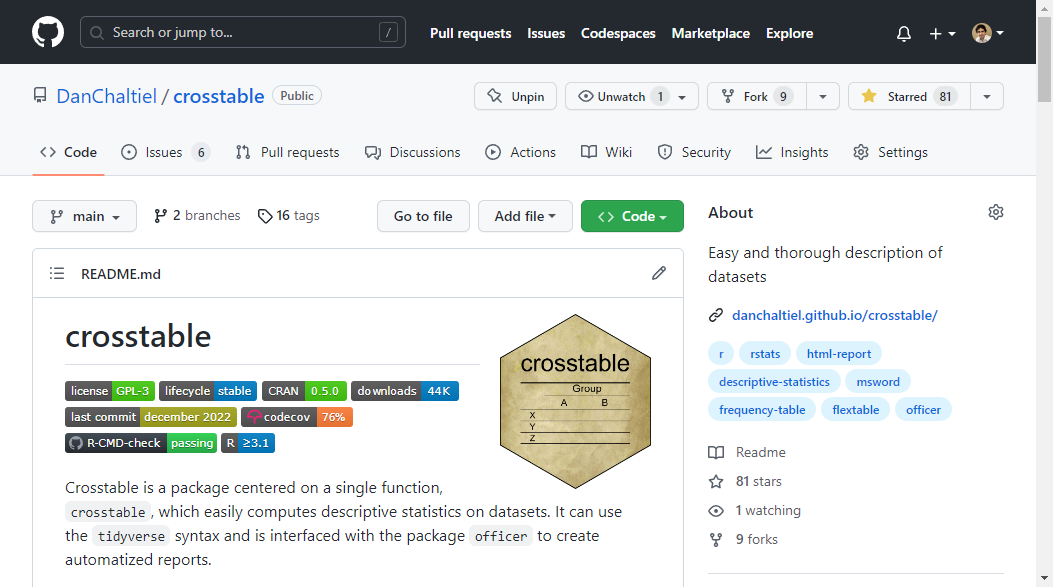Click the search or jump to field
The image size is (1053, 587).
click(x=242, y=32)
